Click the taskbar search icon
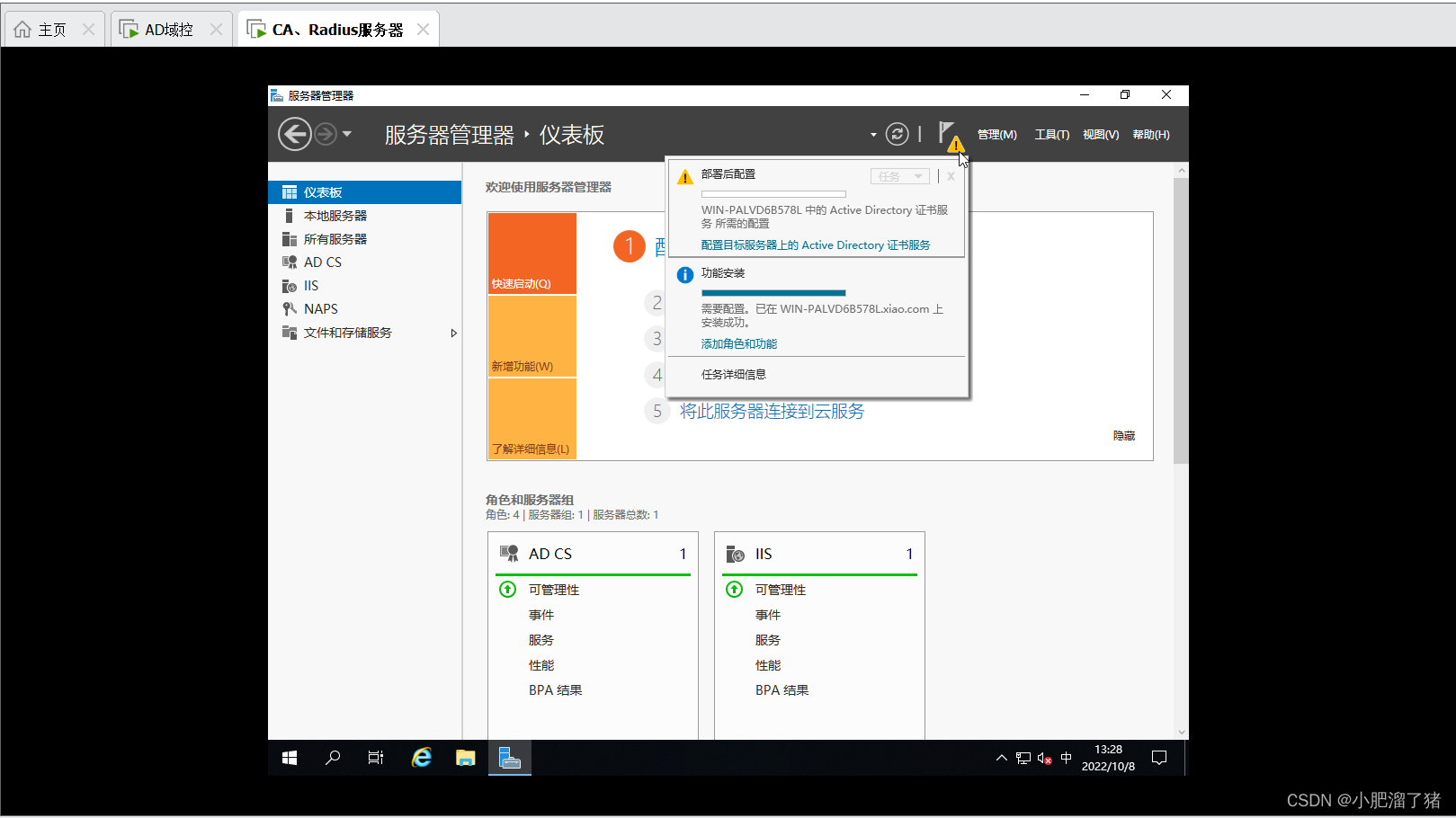 click(333, 759)
